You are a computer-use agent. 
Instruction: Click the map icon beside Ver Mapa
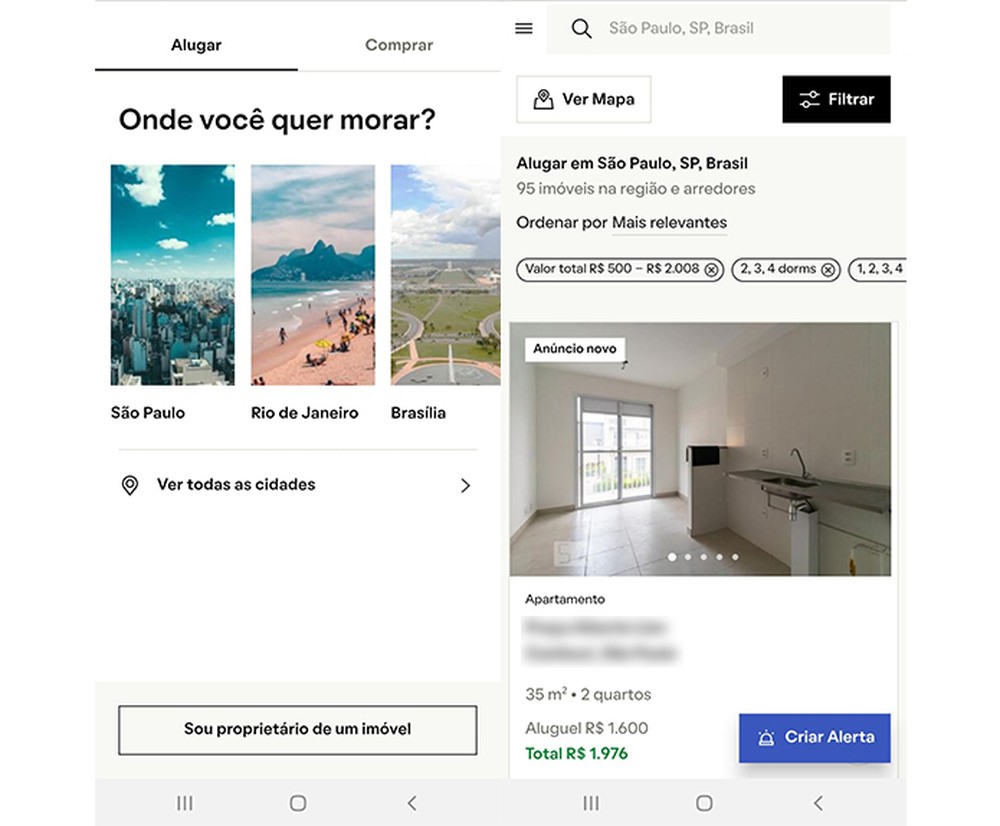coord(541,99)
